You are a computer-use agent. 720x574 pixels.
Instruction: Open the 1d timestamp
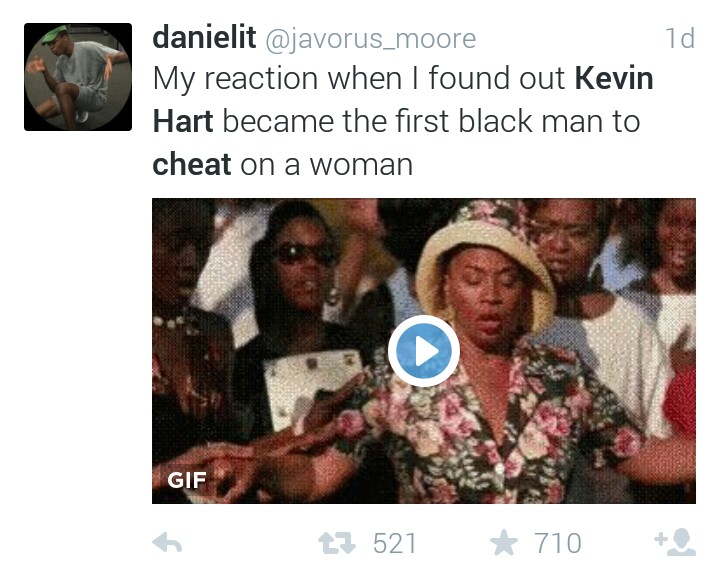680,38
